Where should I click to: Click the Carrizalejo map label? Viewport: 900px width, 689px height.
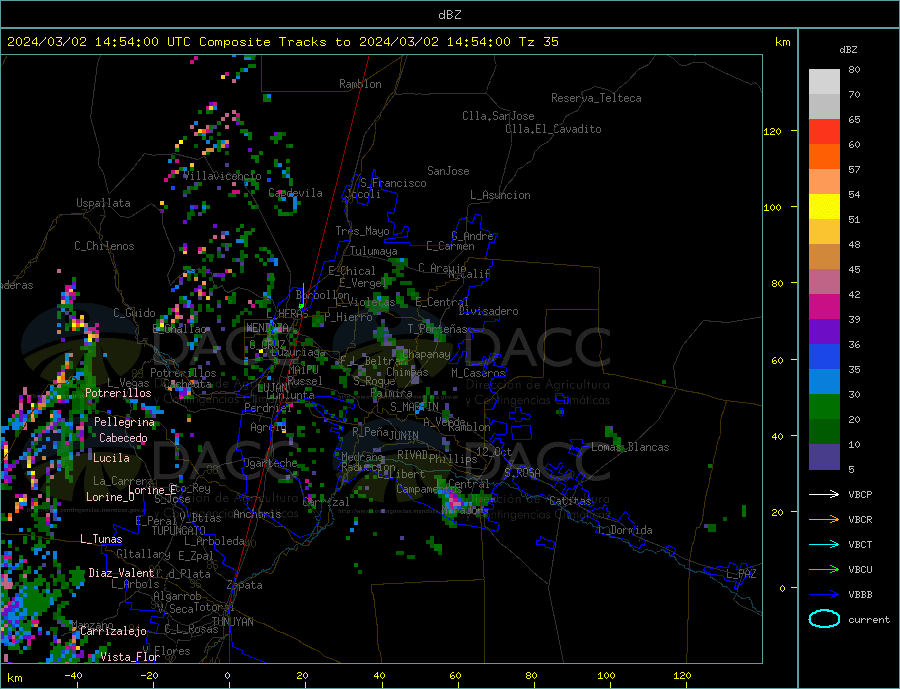point(113,631)
